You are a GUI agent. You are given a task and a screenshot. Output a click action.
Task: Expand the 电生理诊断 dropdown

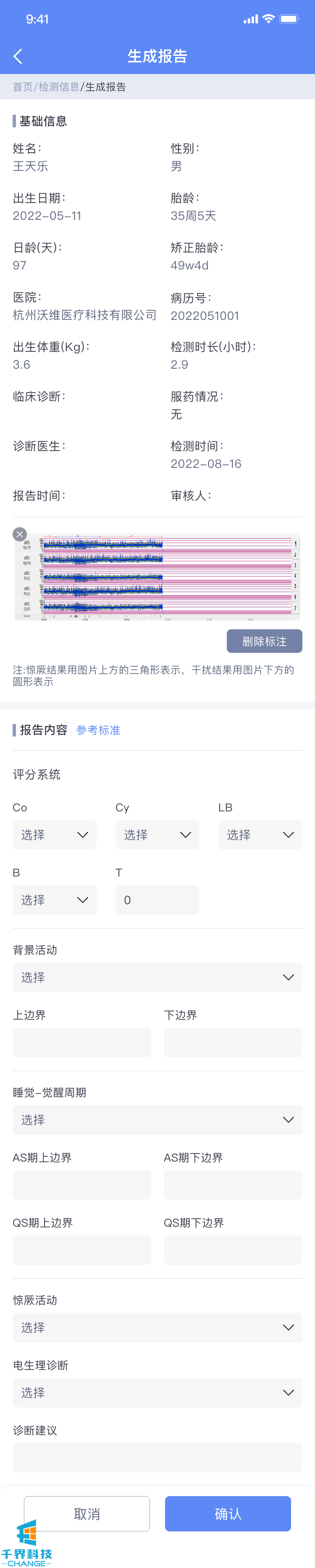[x=157, y=1392]
